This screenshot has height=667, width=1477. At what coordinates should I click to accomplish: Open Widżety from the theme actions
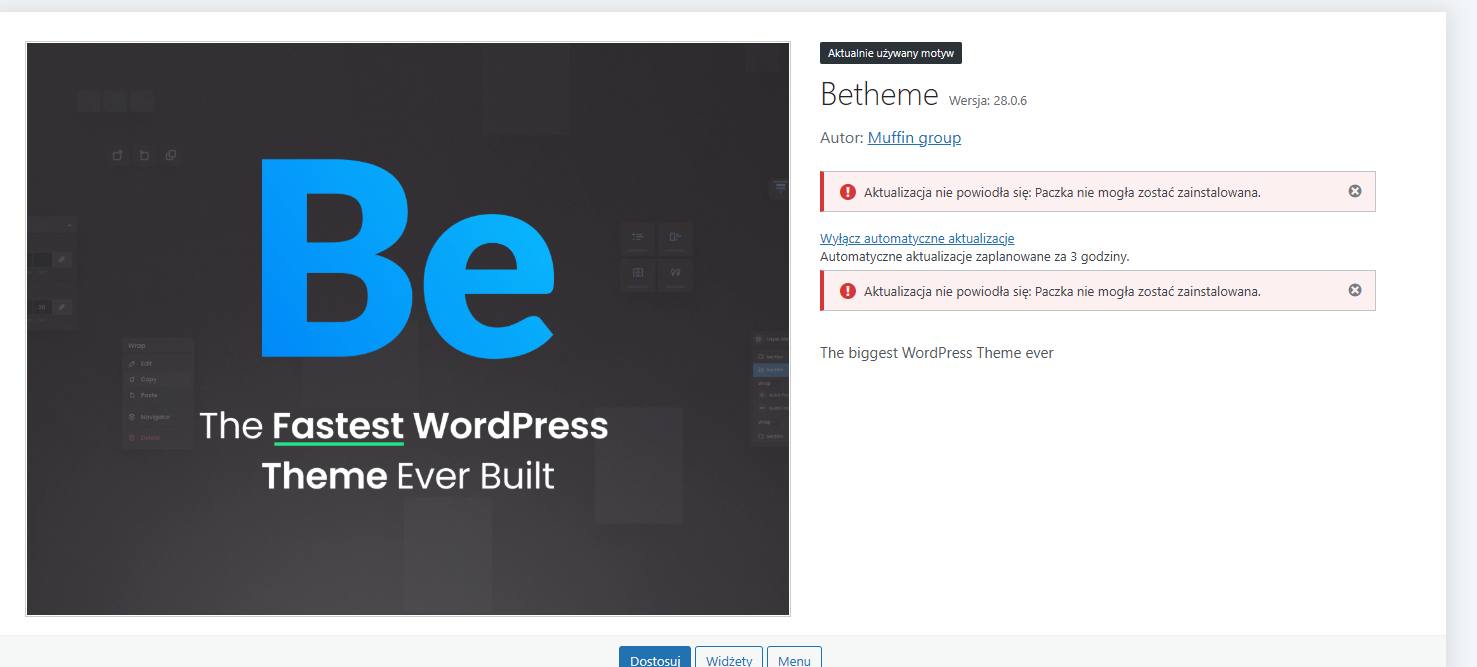pyautogui.click(x=729, y=660)
